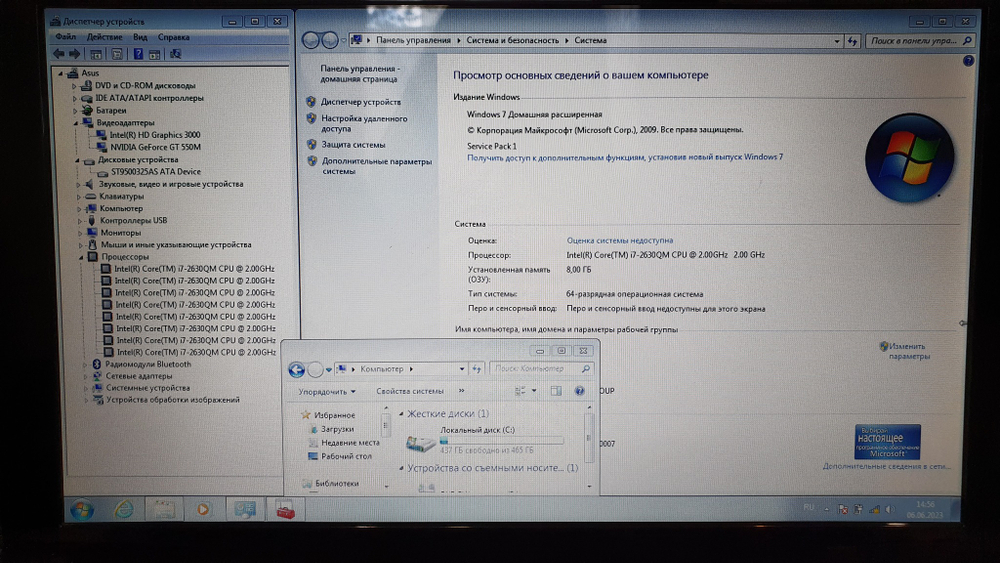Collapse the Видеоадаптеры category
The width and height of the screenshot is (1000, 563).
(x=76, y=122)
